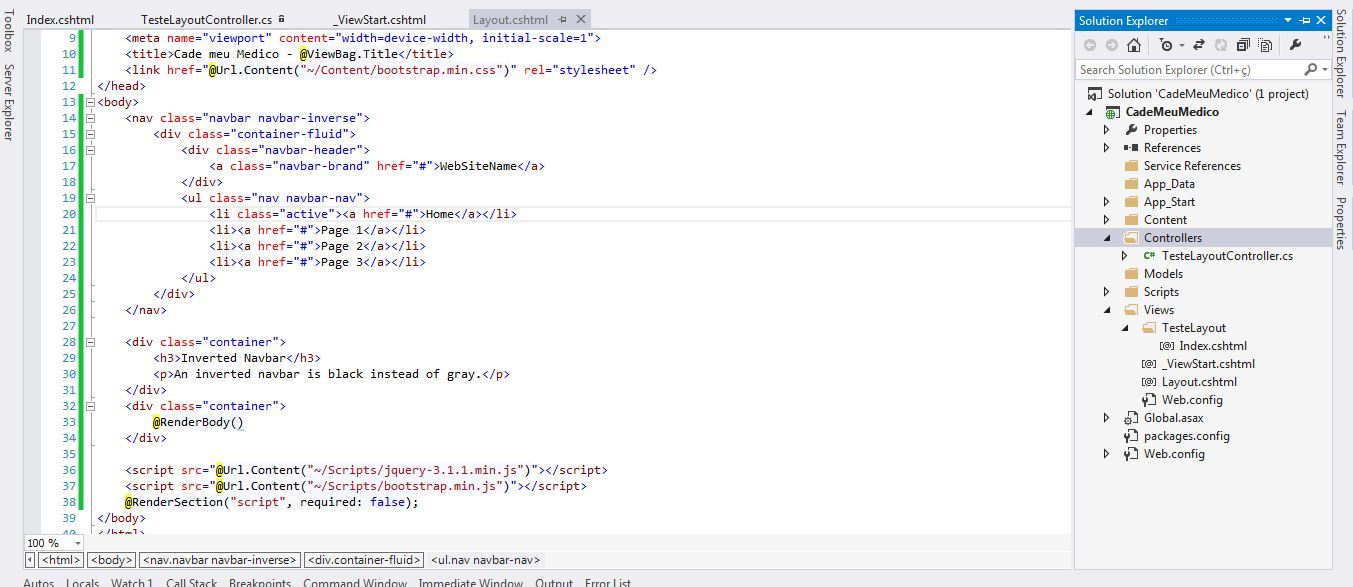This screenshot has height=587, width=1353.
Task: Select the <body> breadcrumb tag
Action: click(x=111, y=560)
